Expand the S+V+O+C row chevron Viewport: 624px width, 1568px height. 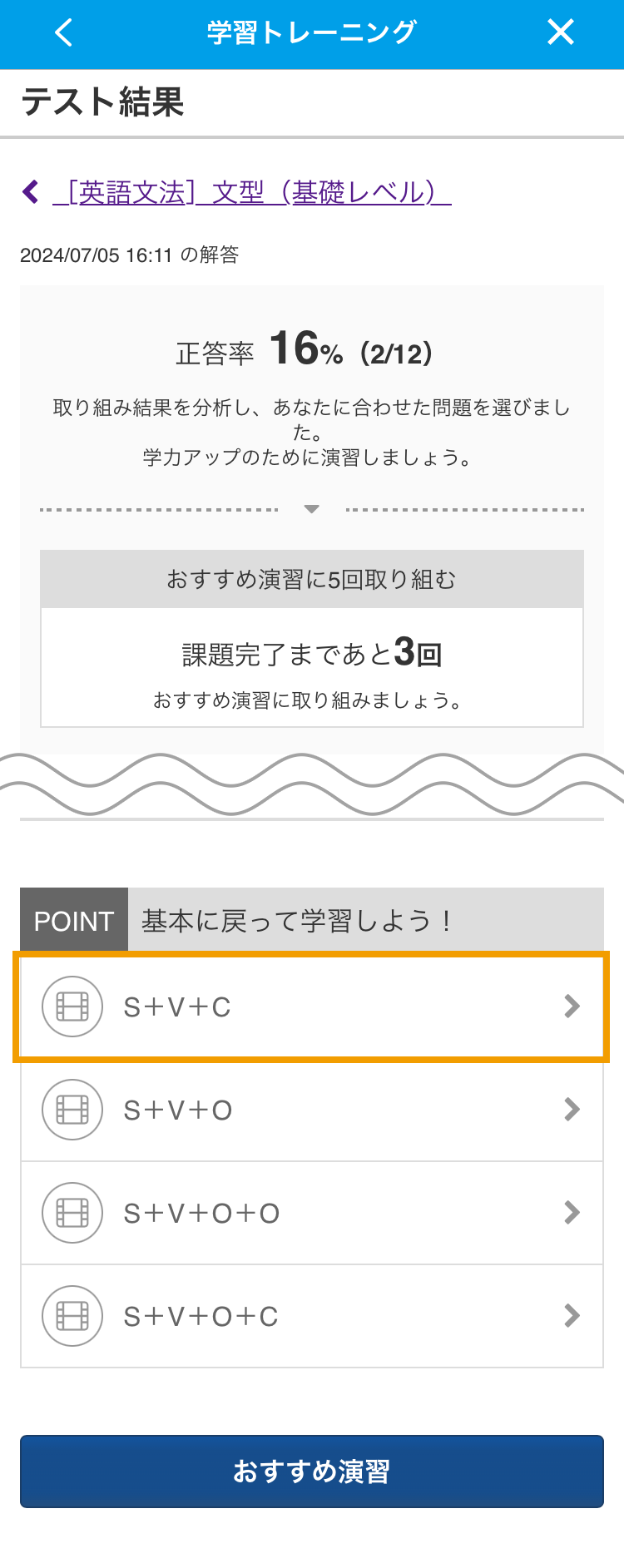click(572, 1316)
